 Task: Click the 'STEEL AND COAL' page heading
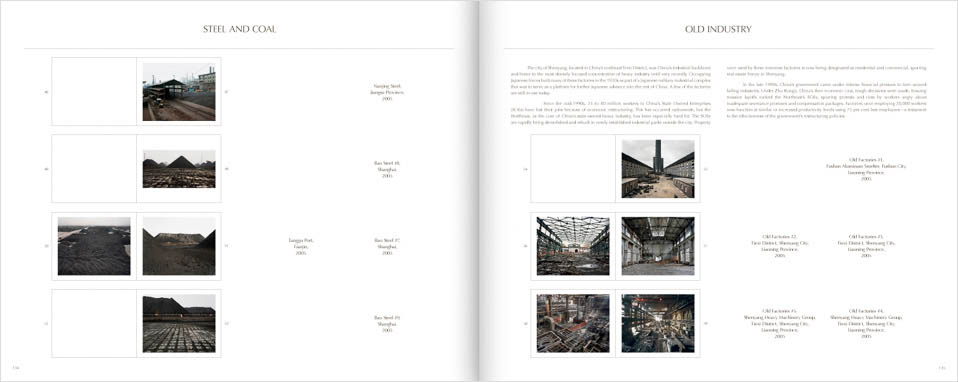240,29
